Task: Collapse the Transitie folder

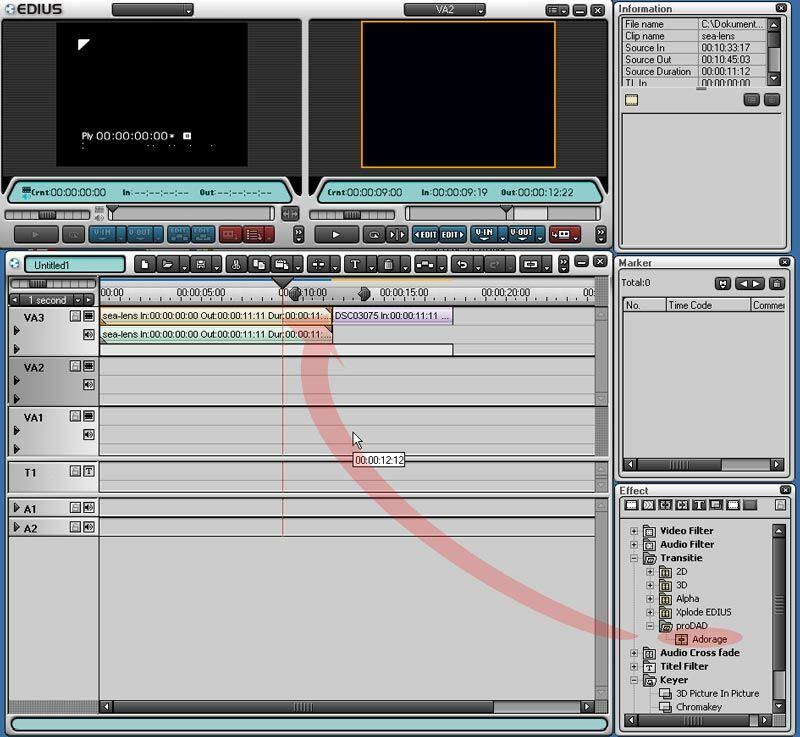Action: [634, 558]
